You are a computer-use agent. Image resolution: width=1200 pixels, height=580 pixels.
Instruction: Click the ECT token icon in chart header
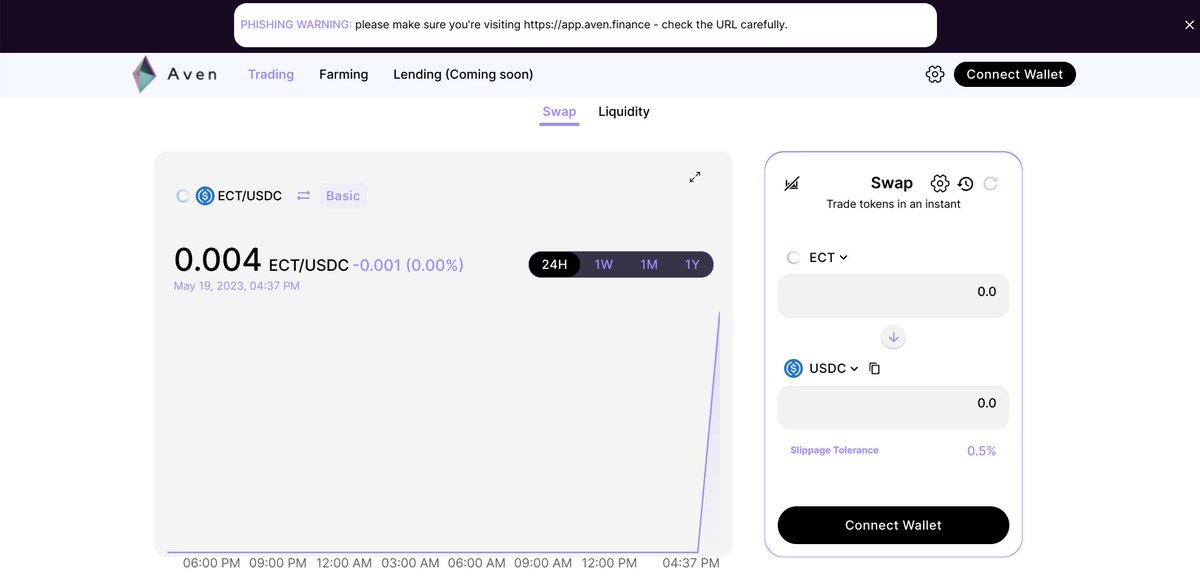(x=182, y=196)
